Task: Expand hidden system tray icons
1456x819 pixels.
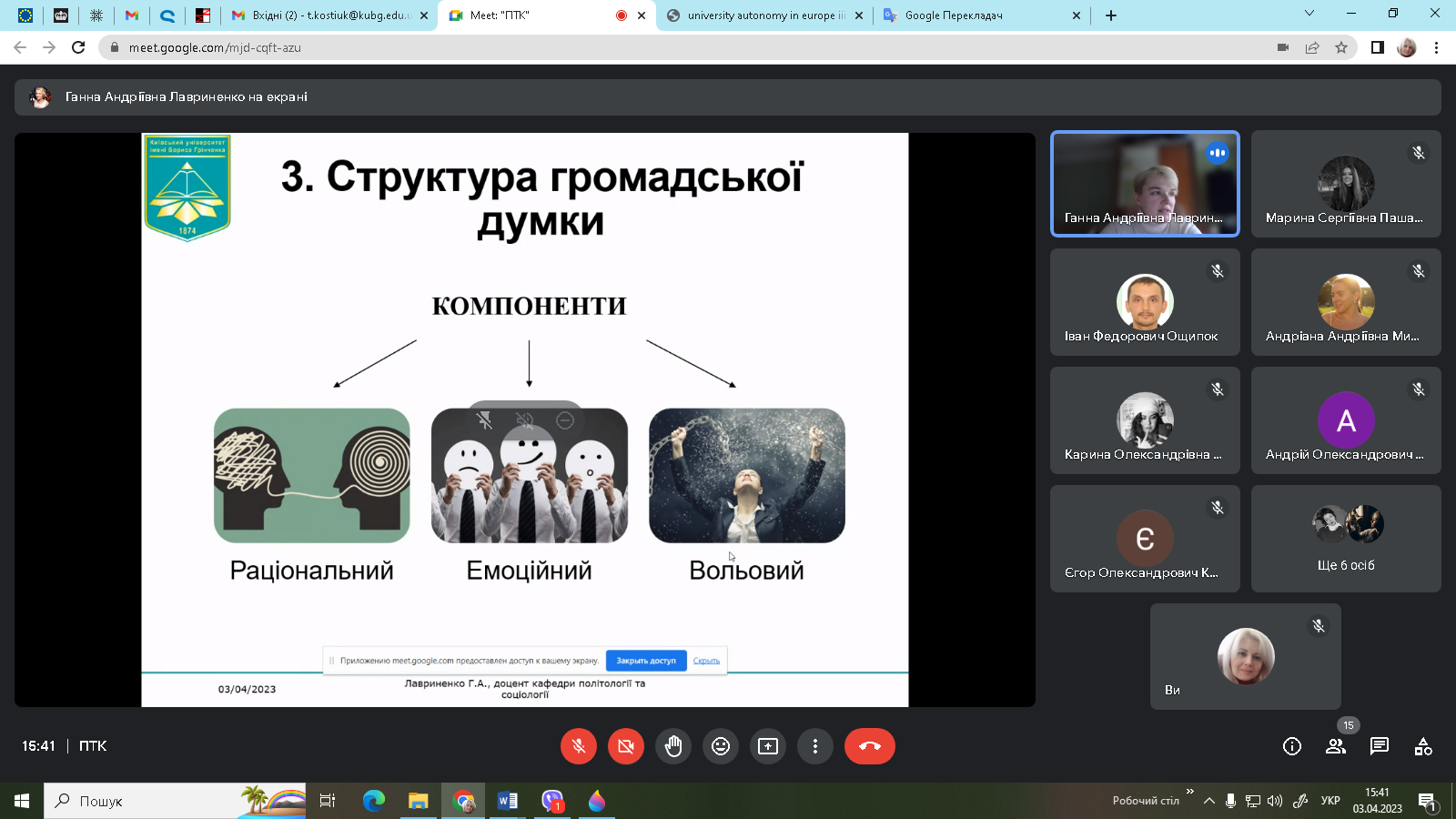Action: coord(1208,802)
